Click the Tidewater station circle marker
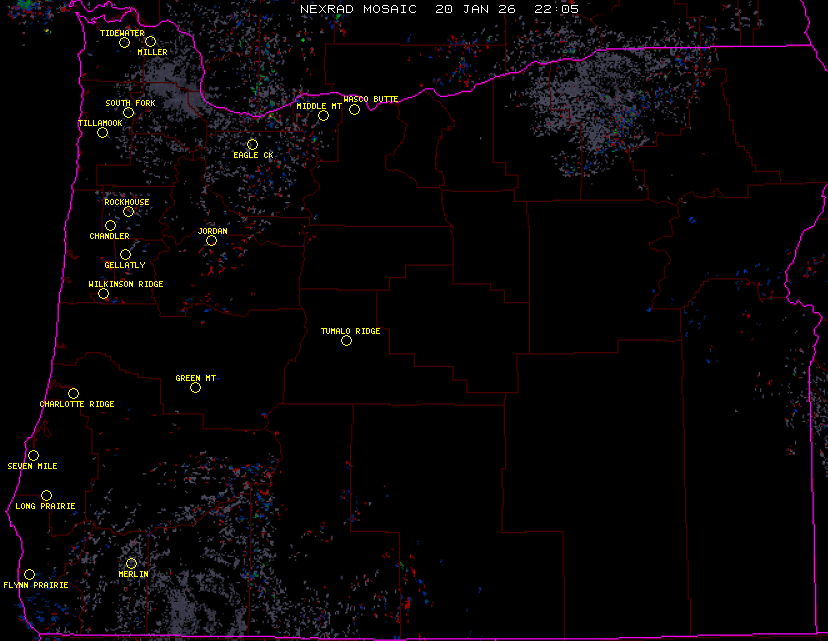 tap(124, 42)
